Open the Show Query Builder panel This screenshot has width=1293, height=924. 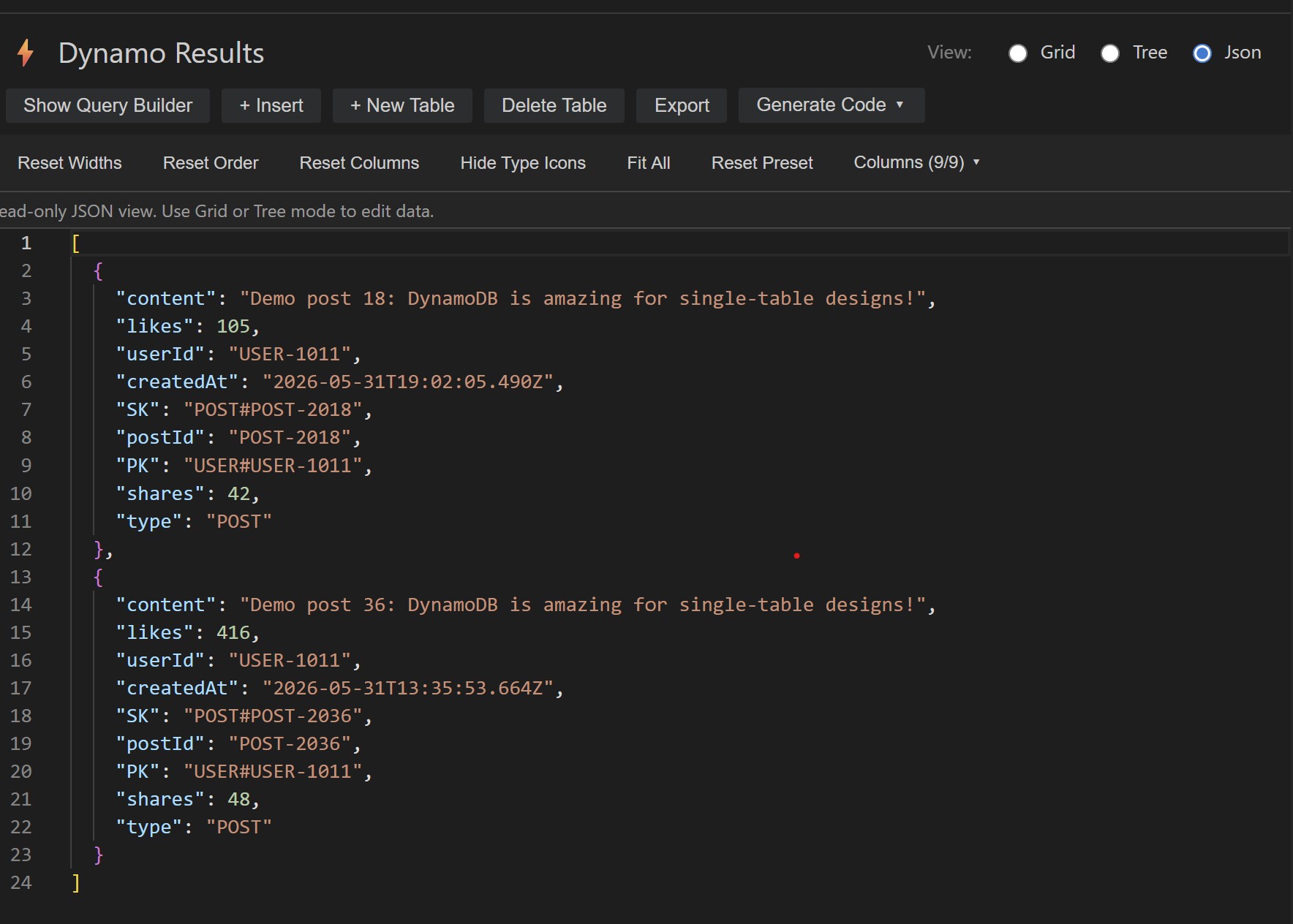108,105
